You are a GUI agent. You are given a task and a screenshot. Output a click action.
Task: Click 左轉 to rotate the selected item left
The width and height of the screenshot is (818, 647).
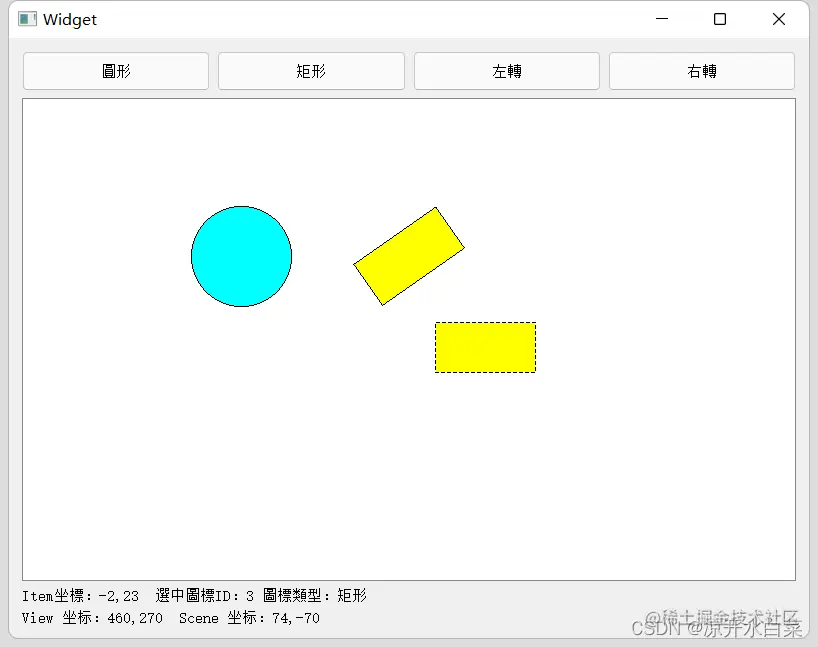(x=506, y=70)
